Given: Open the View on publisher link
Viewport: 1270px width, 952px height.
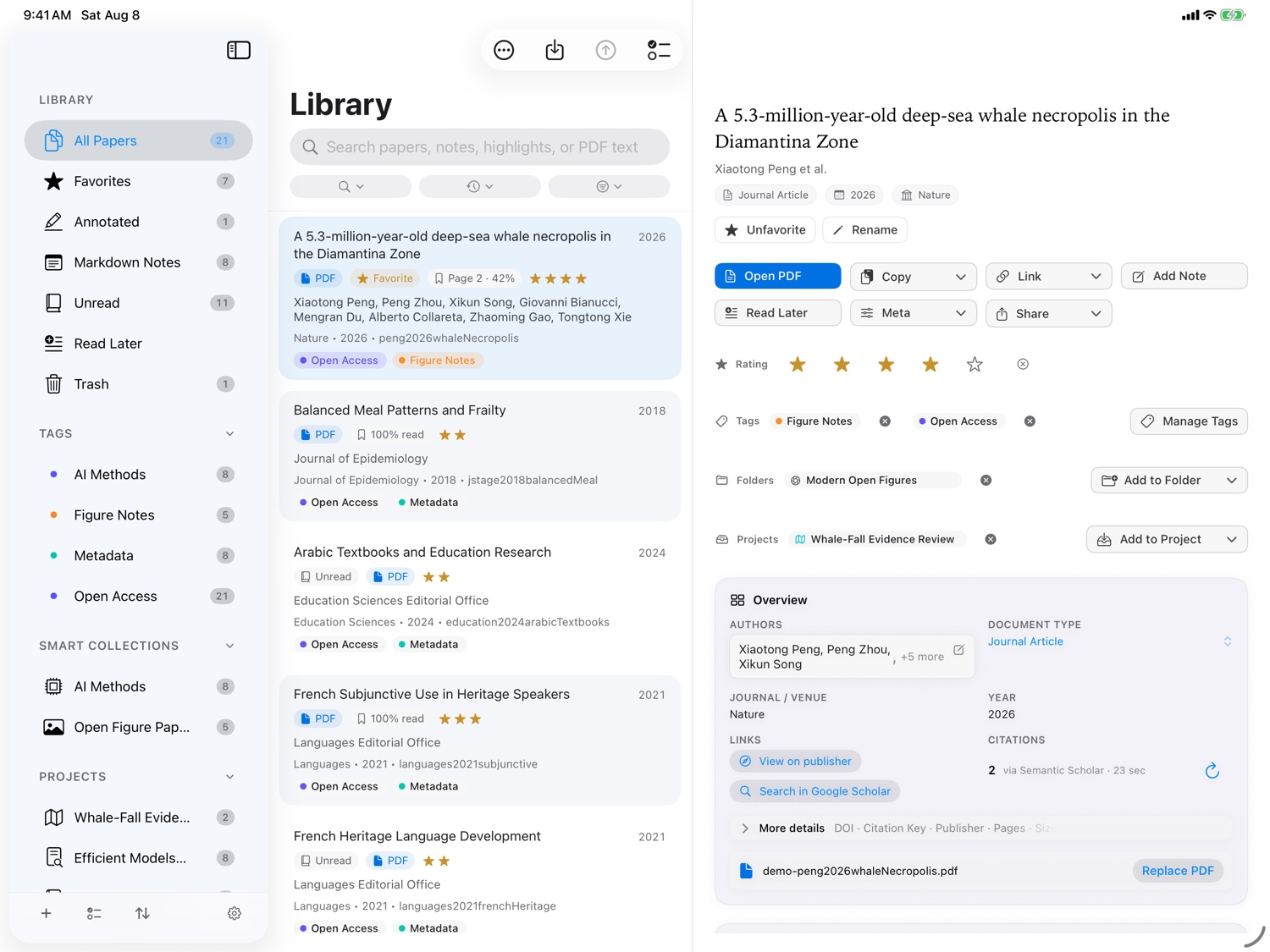Looking at the screenshot, I should [x=795, y=762].
